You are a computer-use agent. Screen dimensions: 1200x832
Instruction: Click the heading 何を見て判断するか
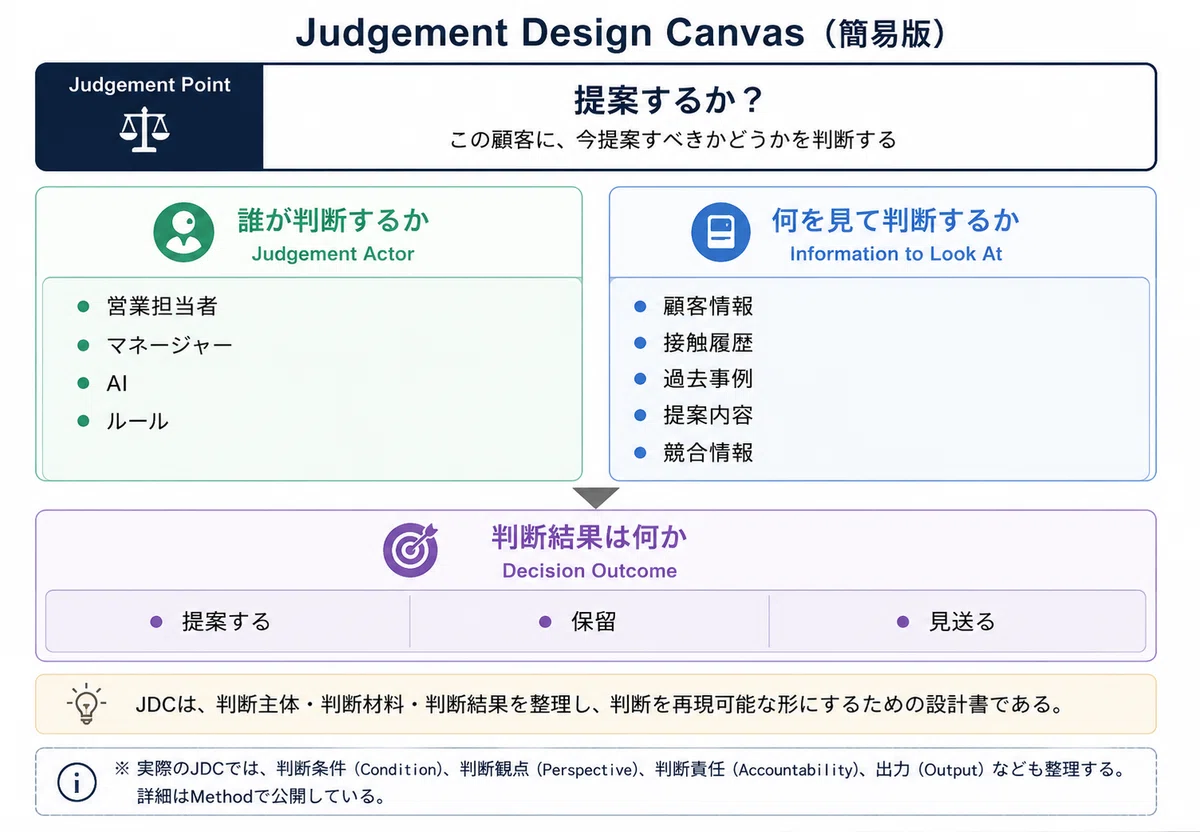click(x=896, y=220)
